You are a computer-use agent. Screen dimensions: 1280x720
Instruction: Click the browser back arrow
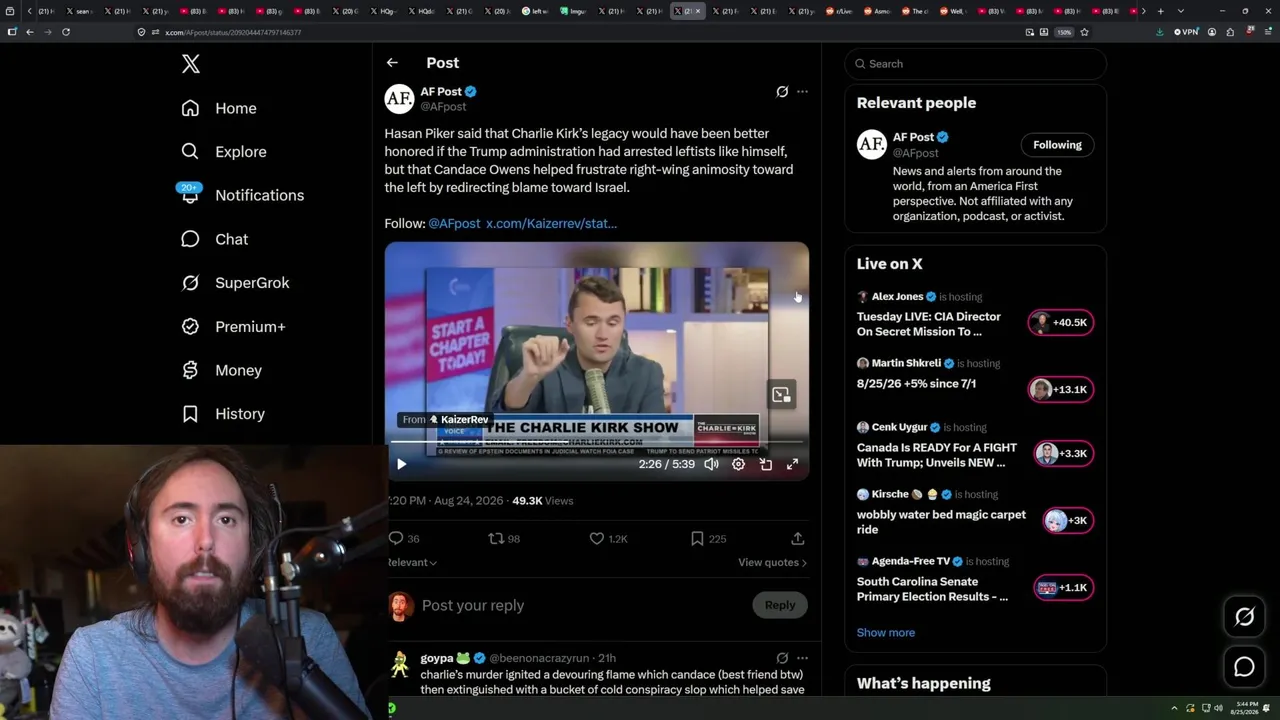point(30,32)
